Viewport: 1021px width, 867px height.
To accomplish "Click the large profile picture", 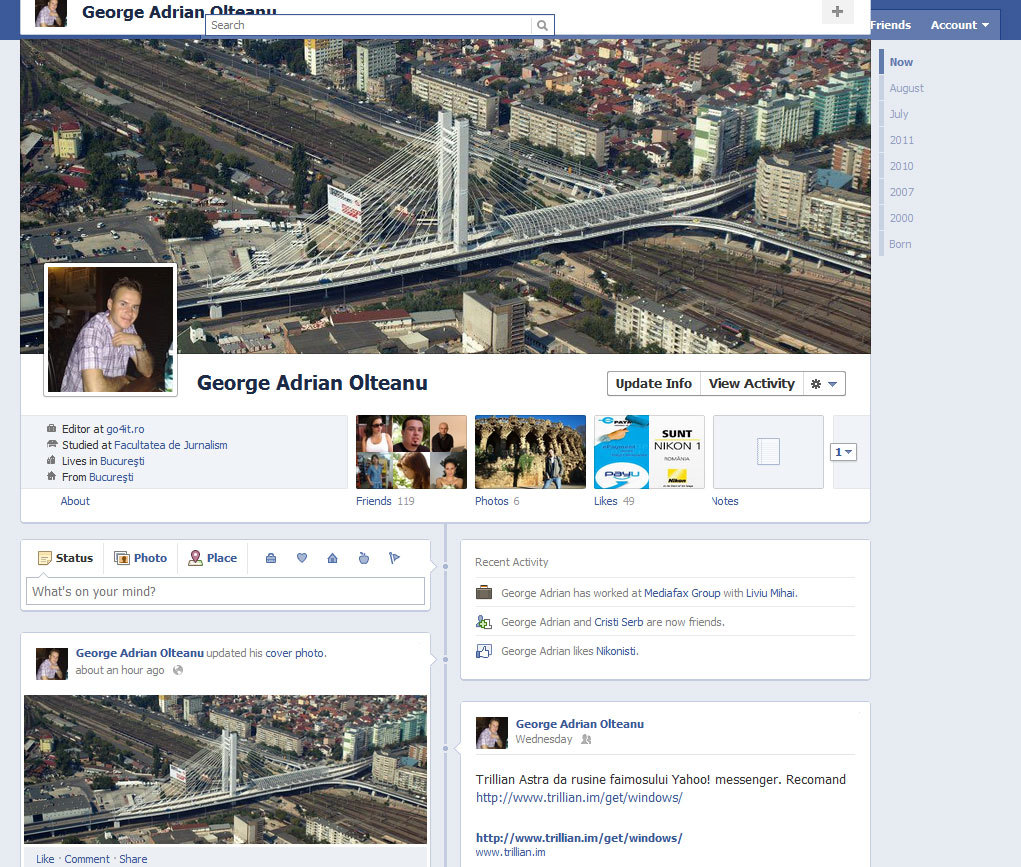I will coord(111,330).
